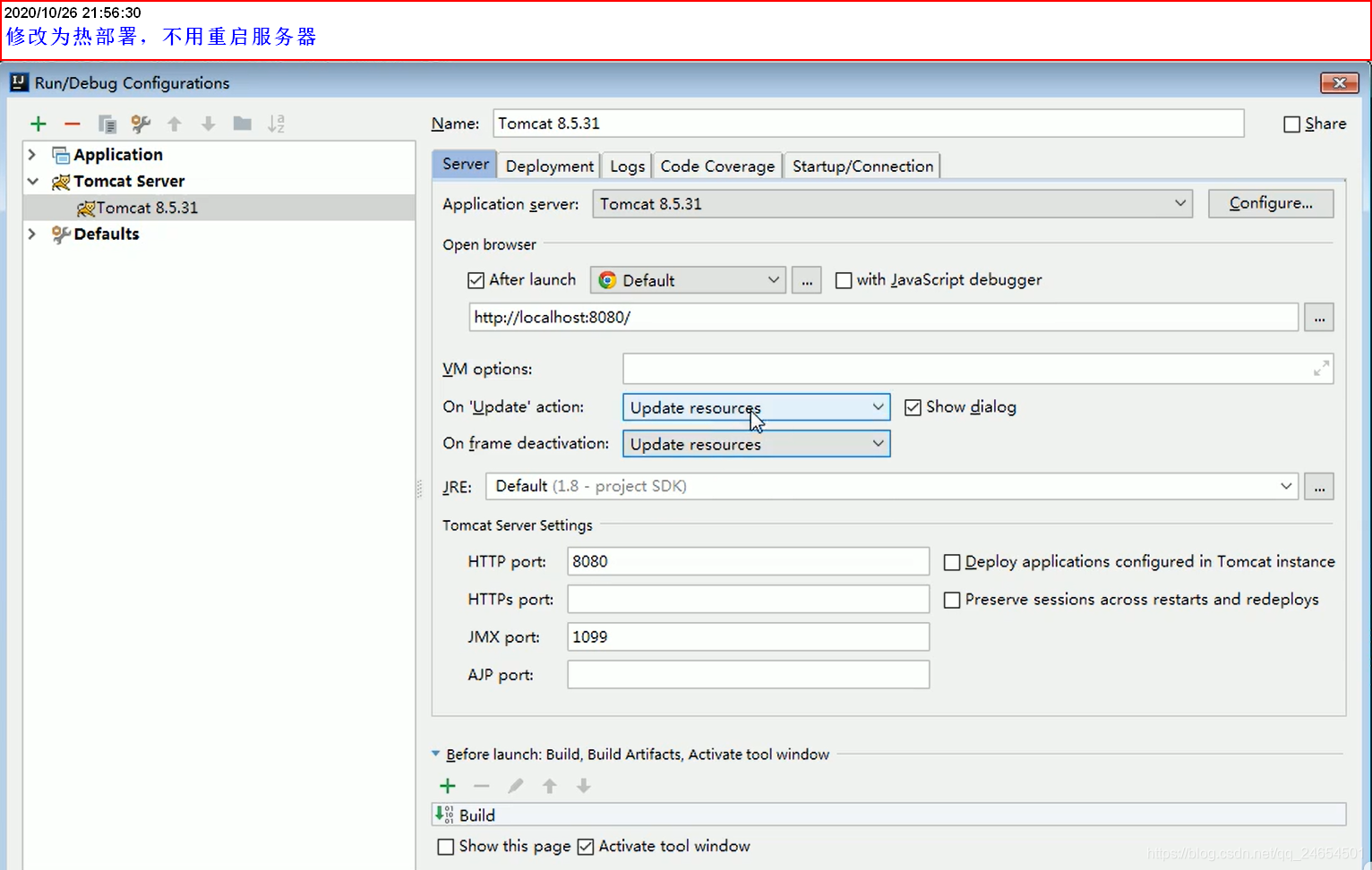The width and height of the screenshot is (1372, 870).
Task: Click the Defaults wrench icon in tree
Action: (x=61, y=235)
